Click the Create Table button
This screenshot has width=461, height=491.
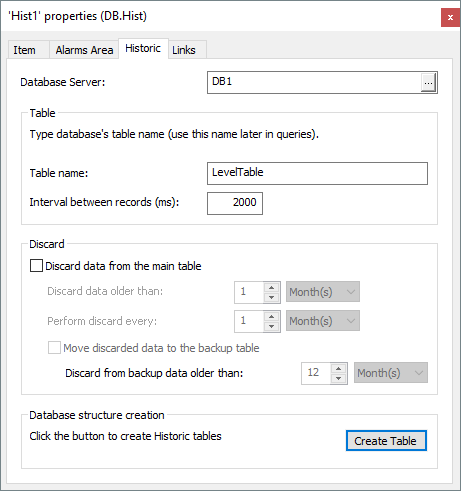coord(386,441)
